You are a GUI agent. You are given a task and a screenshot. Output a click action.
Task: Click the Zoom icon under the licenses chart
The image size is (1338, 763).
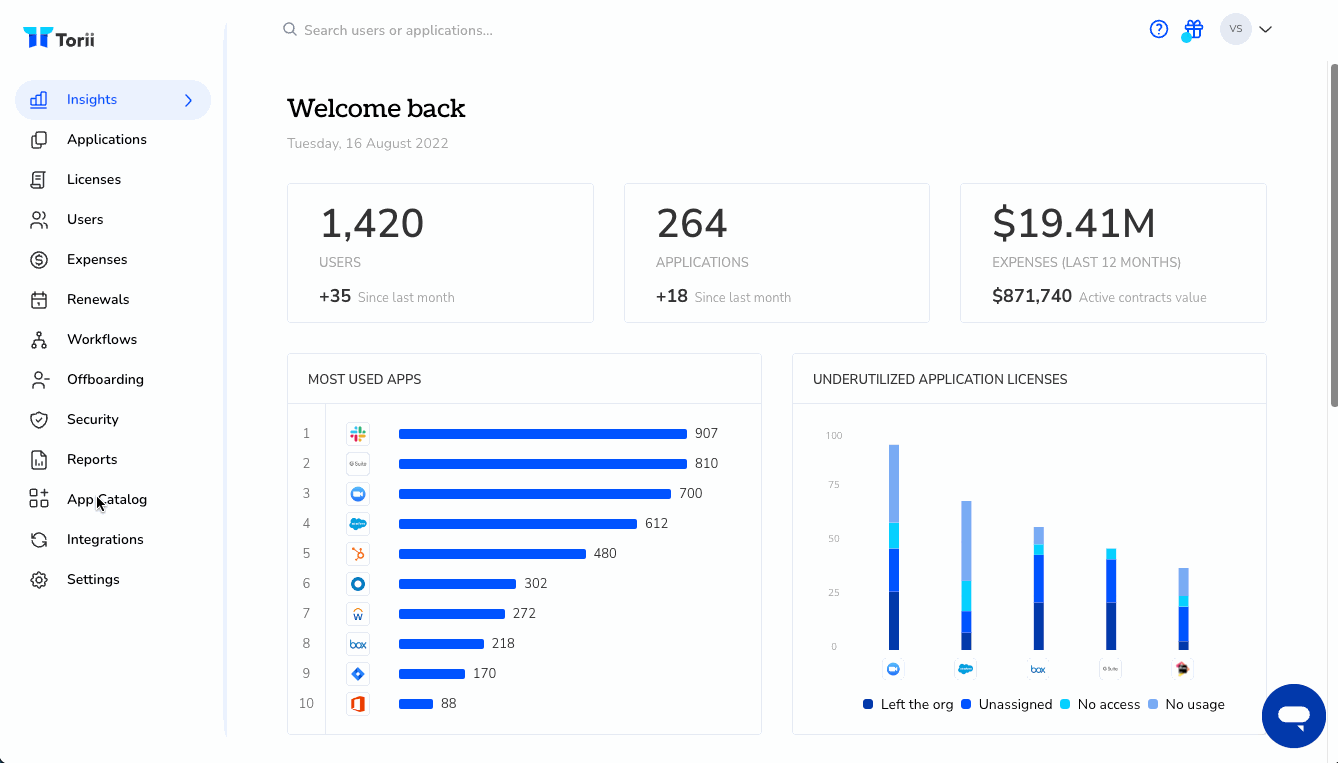coord(893,669)
